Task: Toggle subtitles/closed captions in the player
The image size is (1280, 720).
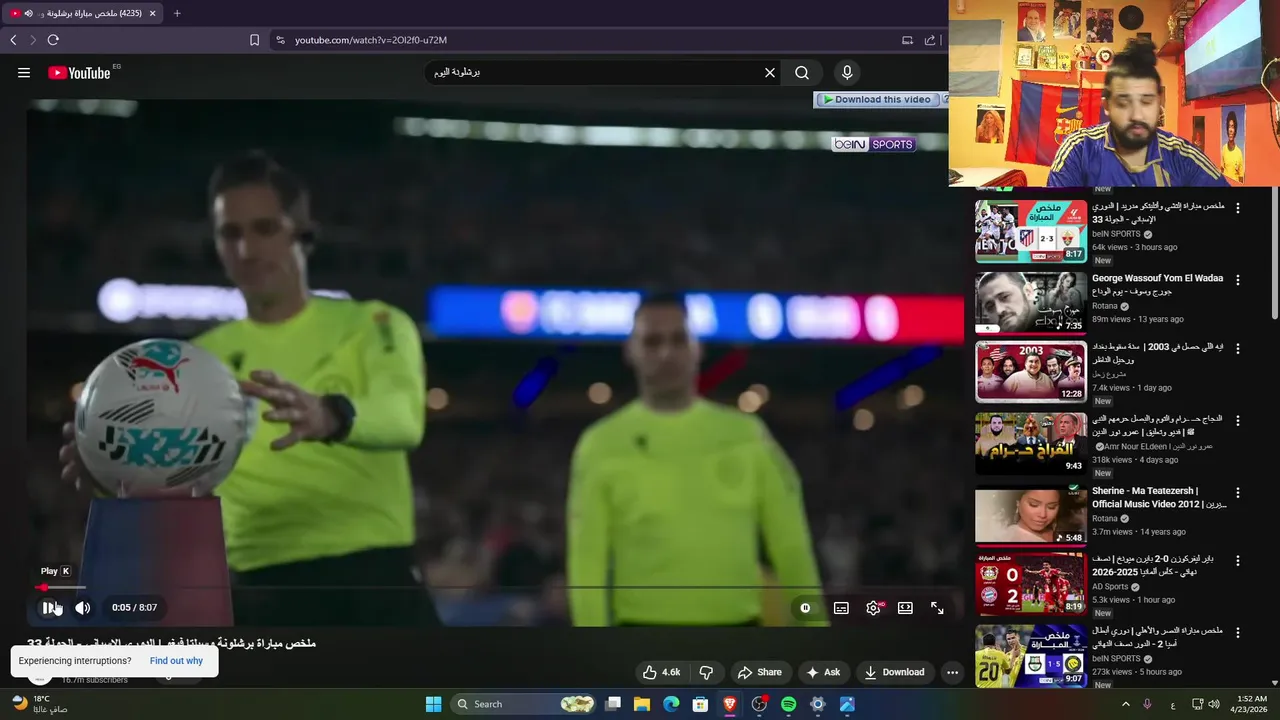Action: [842, 608]
